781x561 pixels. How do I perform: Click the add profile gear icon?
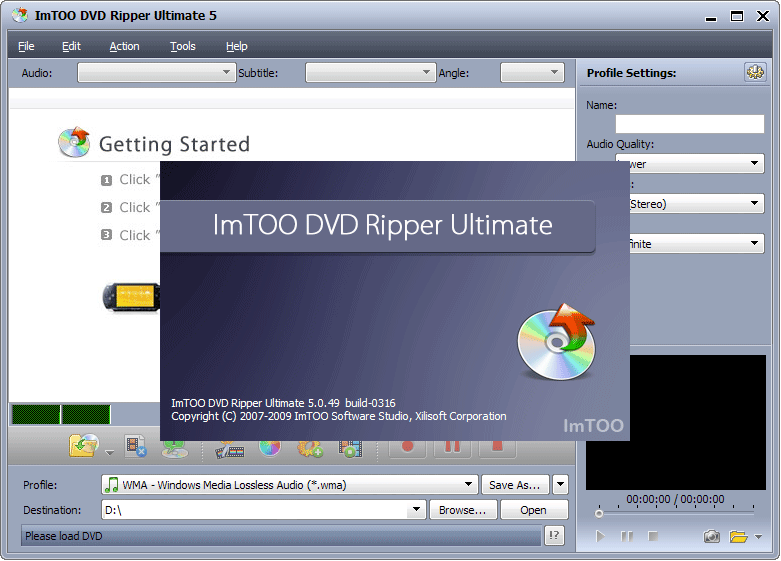pos(310,449)
